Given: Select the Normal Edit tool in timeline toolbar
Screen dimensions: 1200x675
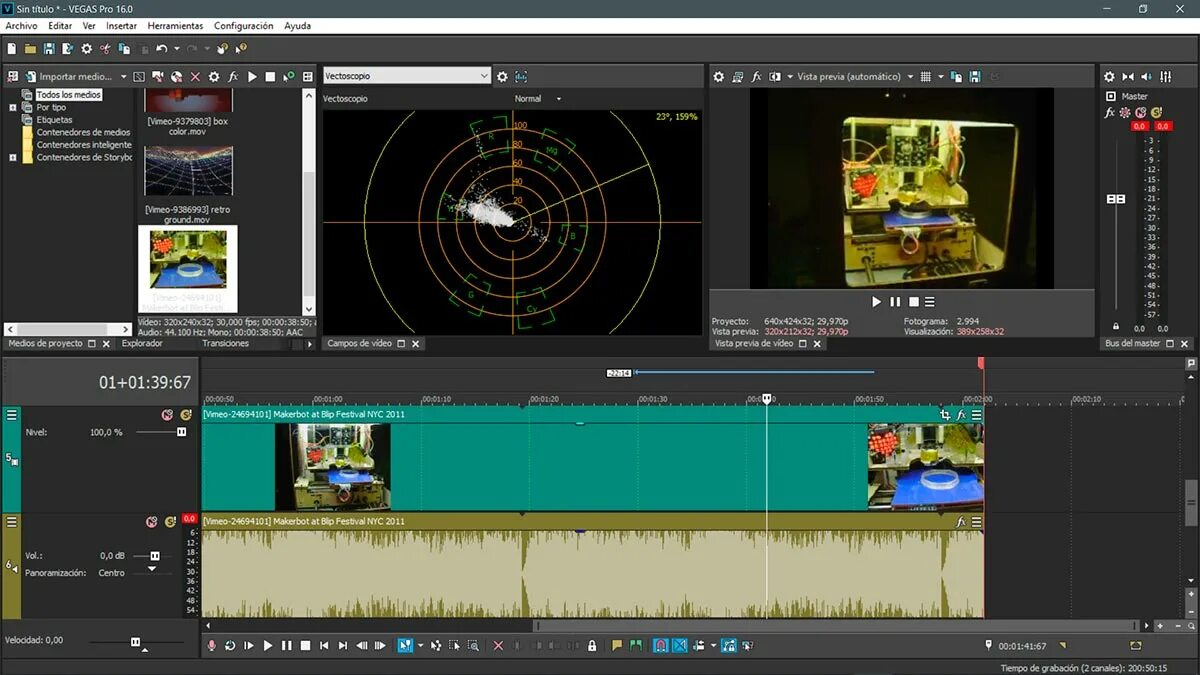Looking at the screenshot, I should 405,646.
